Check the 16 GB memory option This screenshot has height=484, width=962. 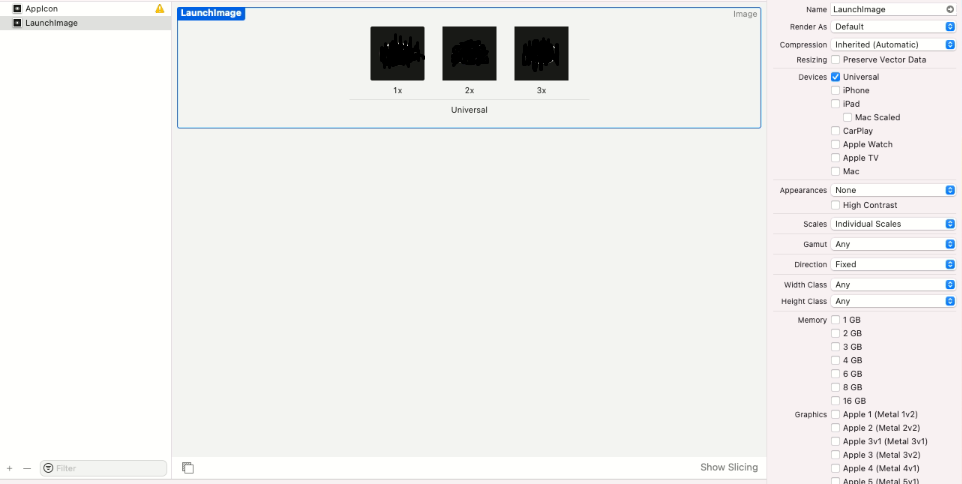[836, 401]
